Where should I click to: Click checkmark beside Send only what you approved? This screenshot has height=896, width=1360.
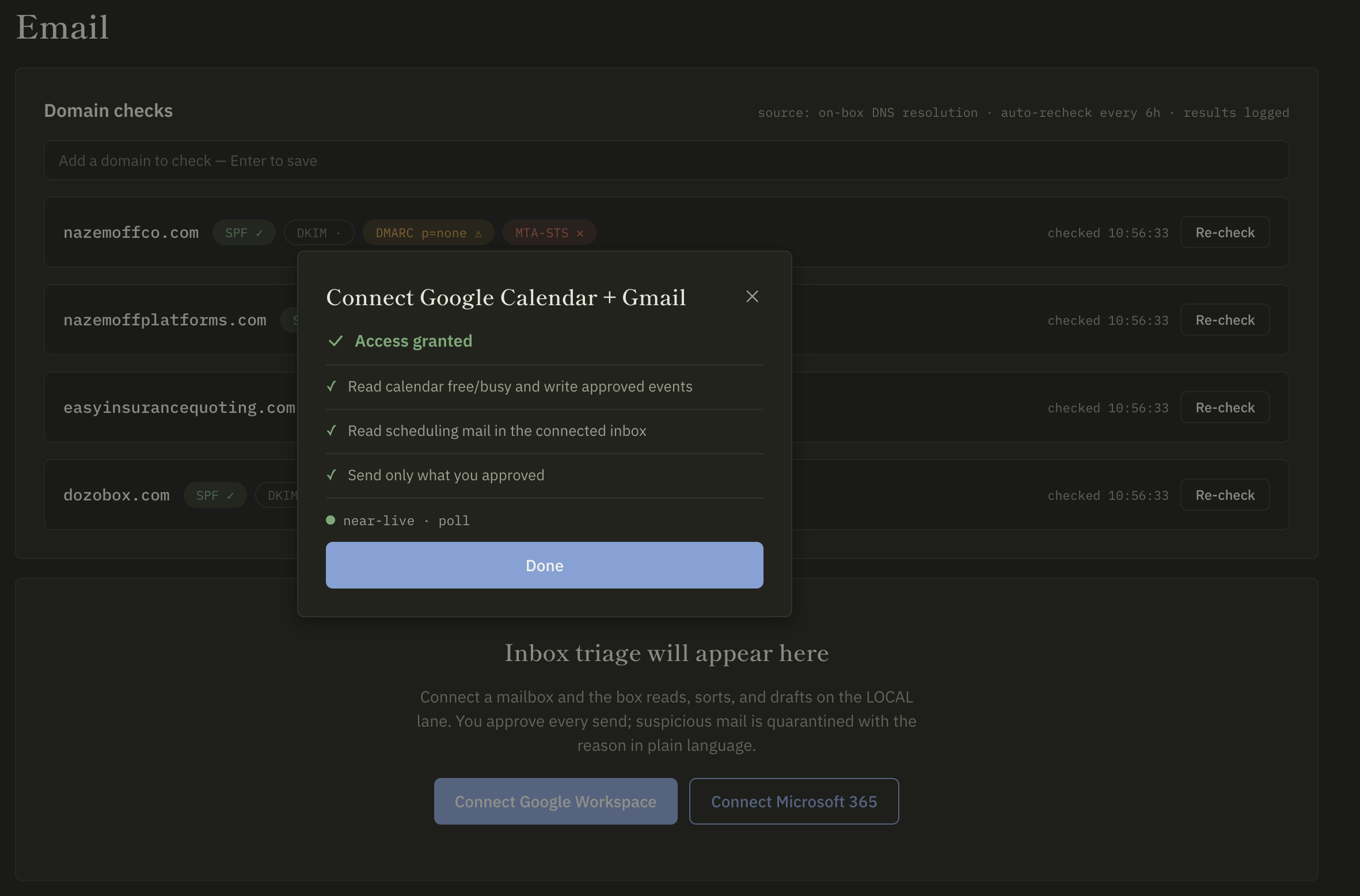pyautogui.click(x=332, y=475)
